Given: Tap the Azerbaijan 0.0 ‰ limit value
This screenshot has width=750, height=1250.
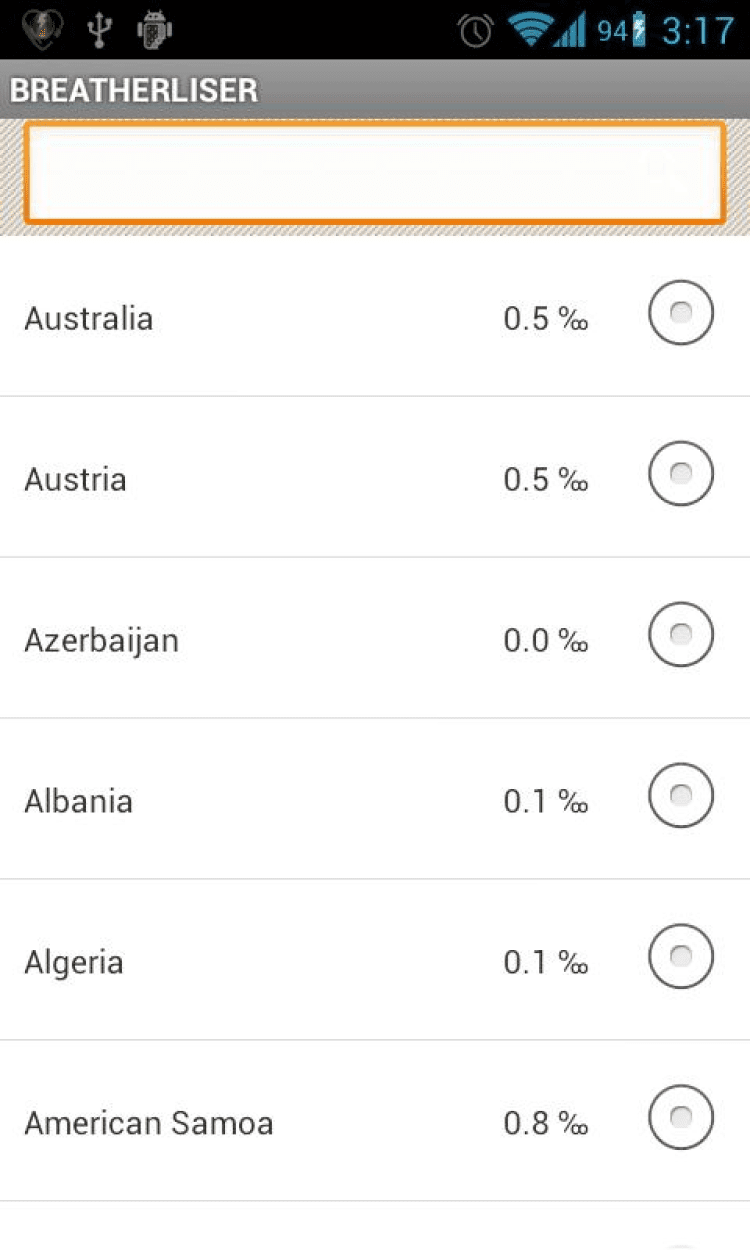Looking at the screenshot, I should click(545, 640).
